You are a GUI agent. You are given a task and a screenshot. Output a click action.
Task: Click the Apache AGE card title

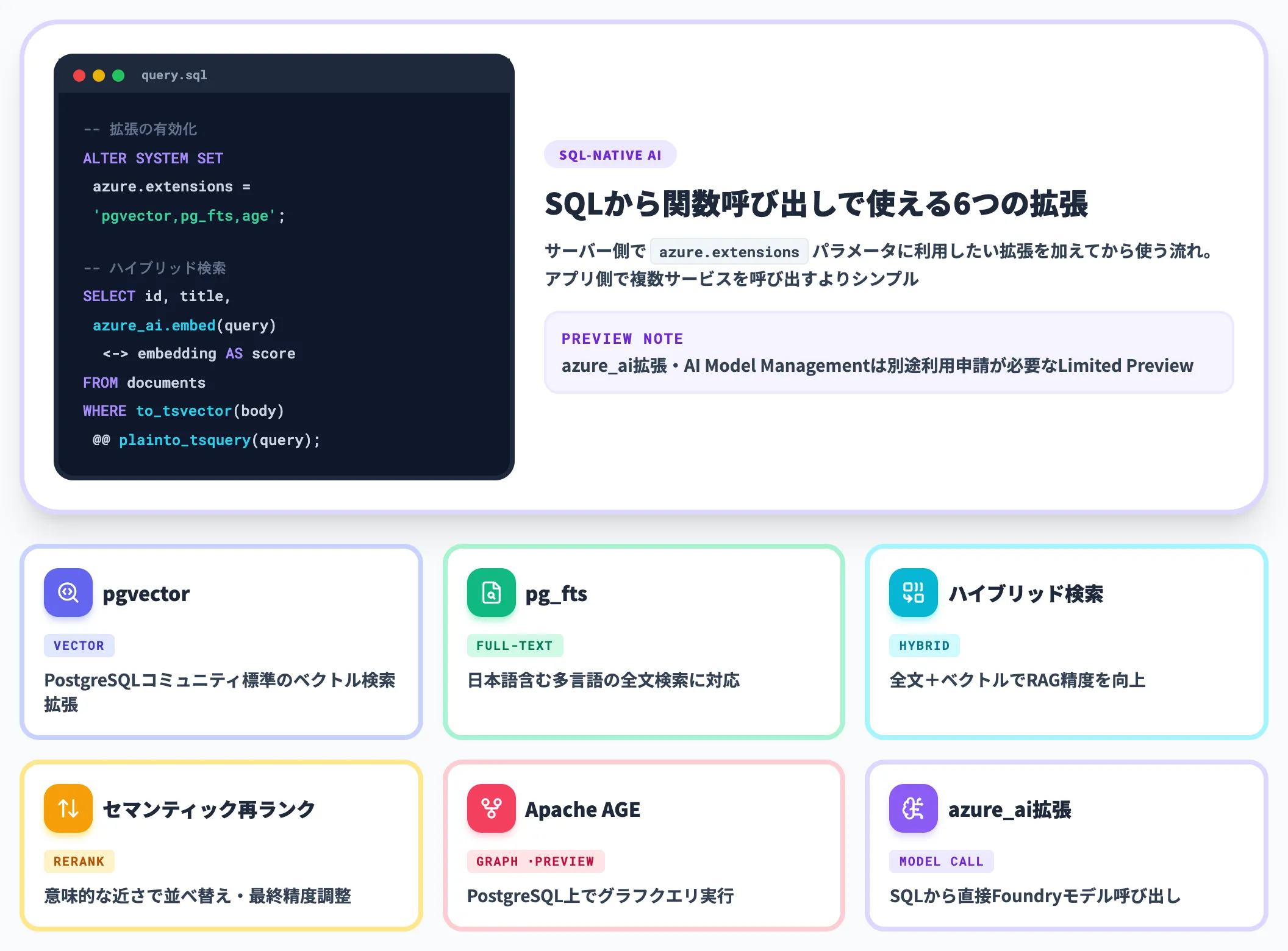[x=583, y=810]
